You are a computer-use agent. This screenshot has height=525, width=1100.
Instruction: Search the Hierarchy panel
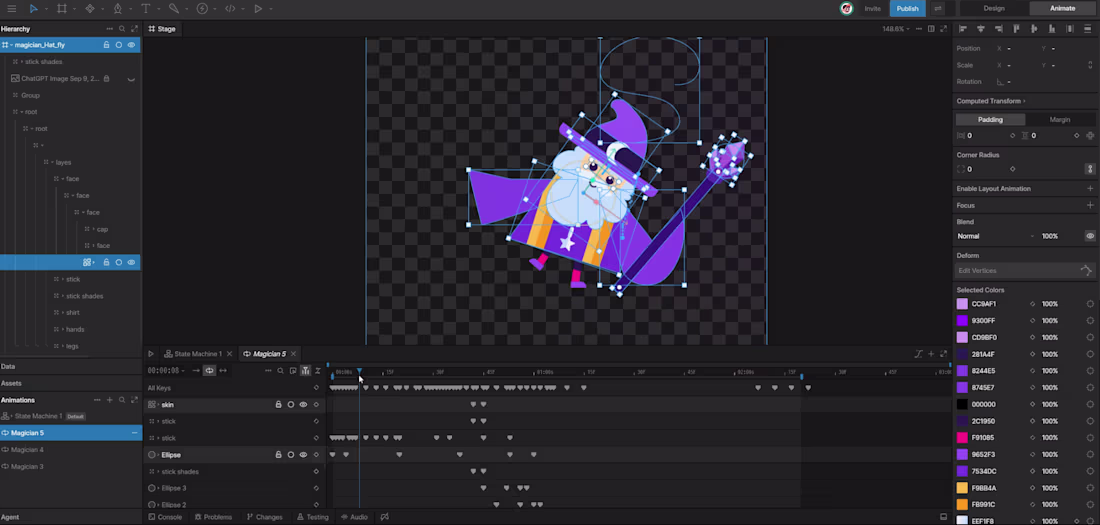click(x=122, y=29)
